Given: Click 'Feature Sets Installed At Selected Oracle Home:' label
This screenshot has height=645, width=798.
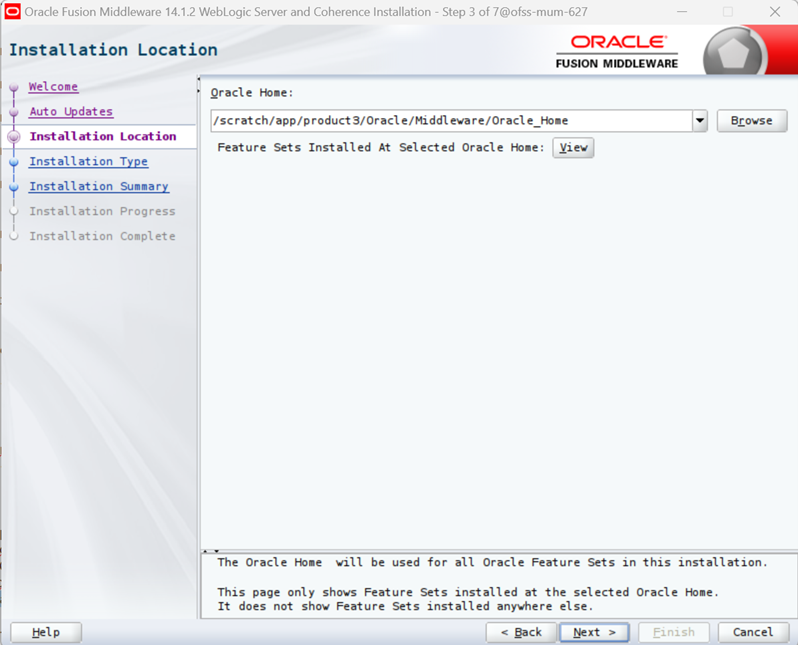Looking at the screenshot, I should (381, 148).
